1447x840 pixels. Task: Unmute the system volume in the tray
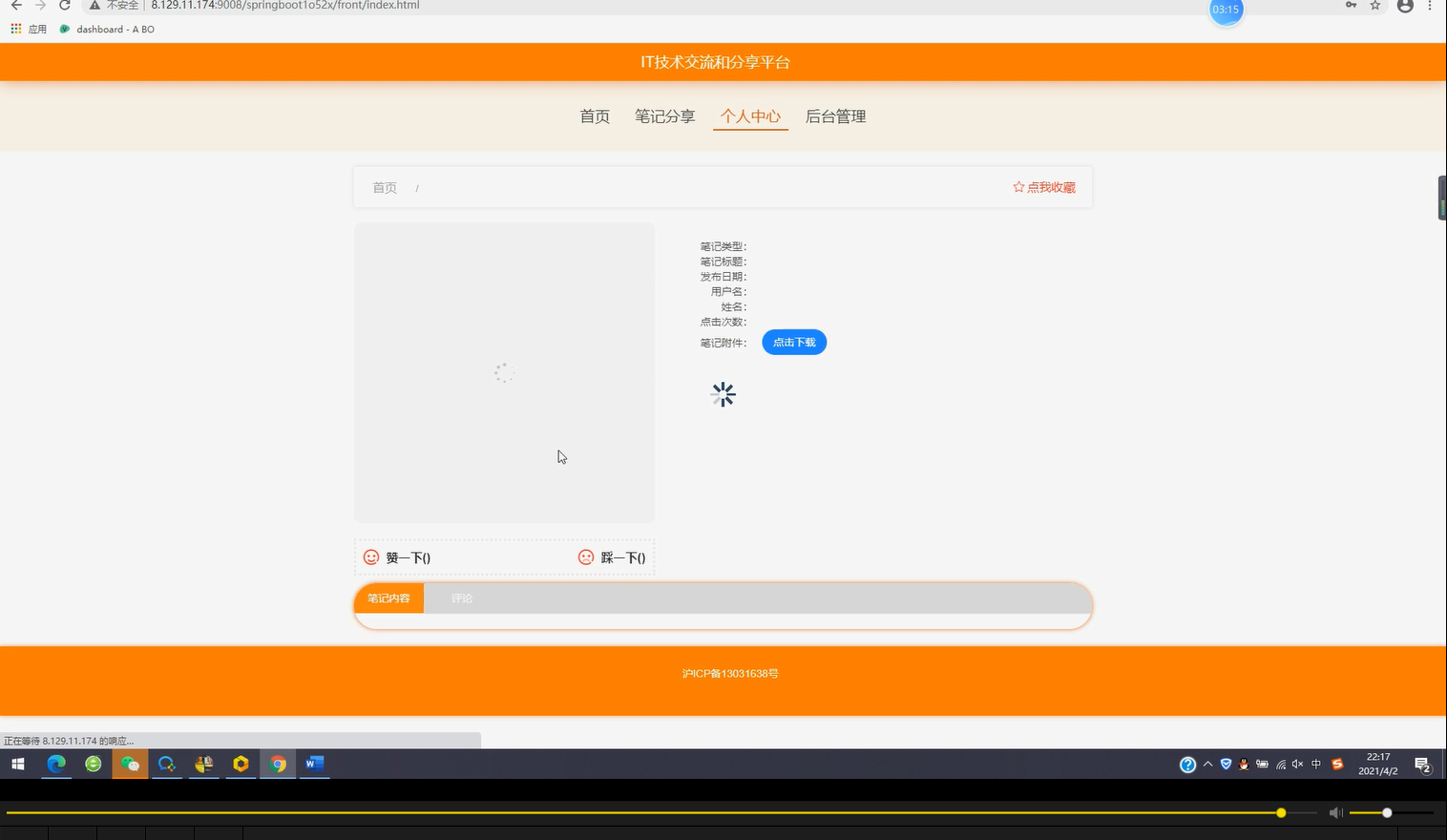coord(1296,764)
